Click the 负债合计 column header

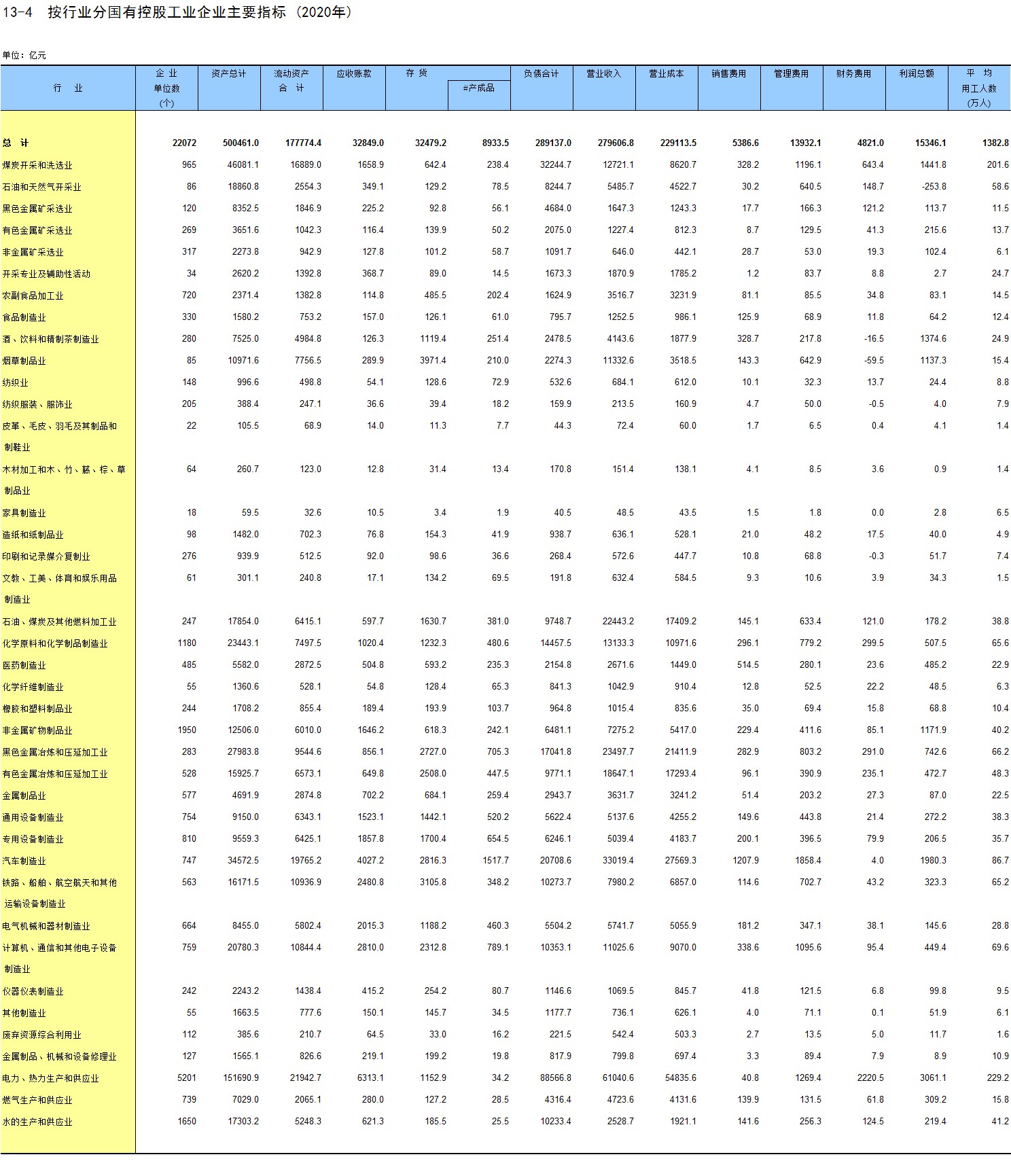click(542, 74)
